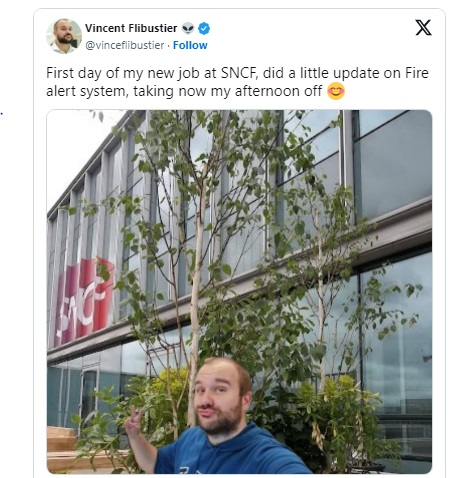Open the X logo link
The height and width of the screenshot is (478, 449).
[423, 27]
